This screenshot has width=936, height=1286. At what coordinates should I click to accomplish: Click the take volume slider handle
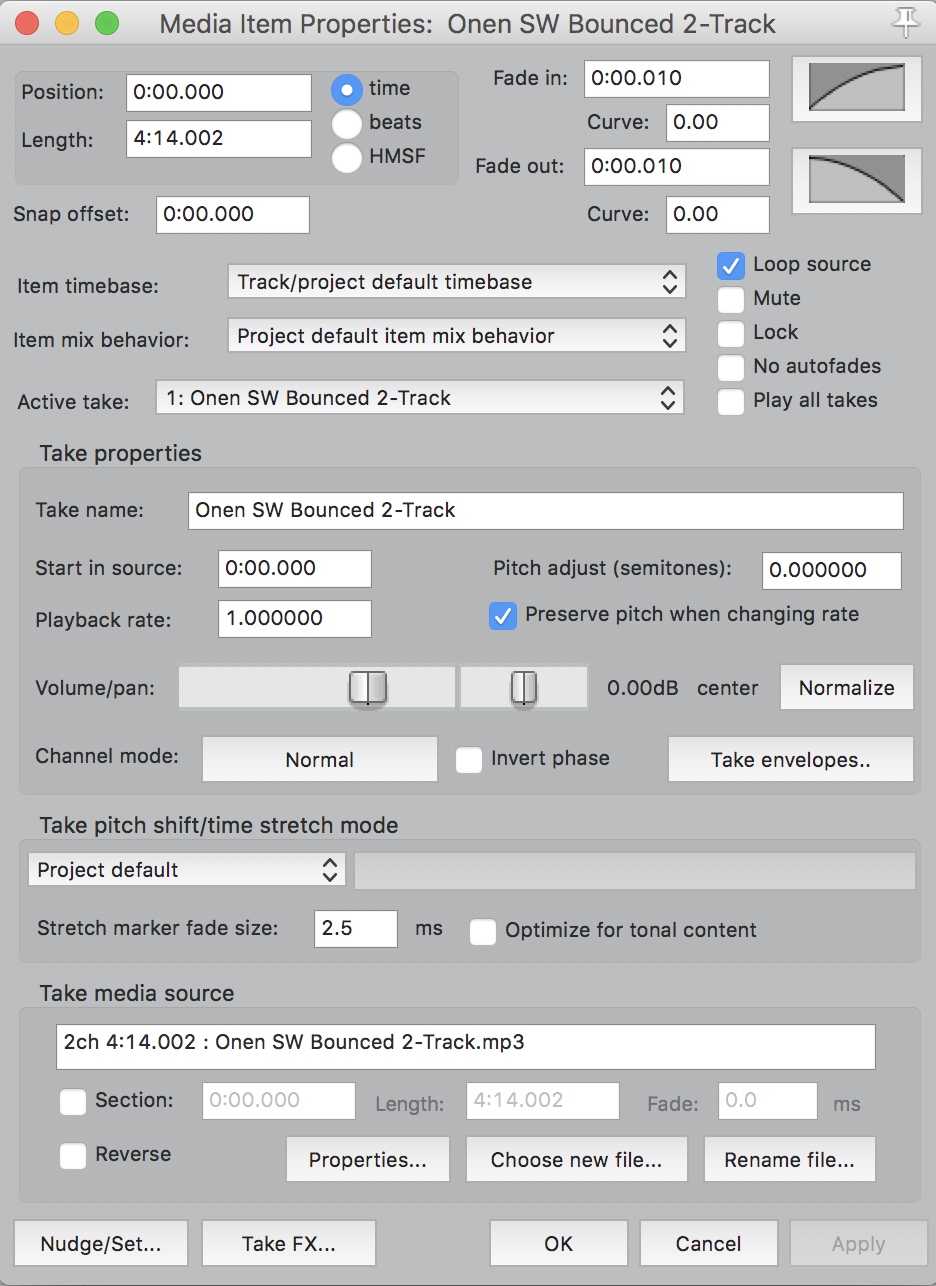pos(367,688)
